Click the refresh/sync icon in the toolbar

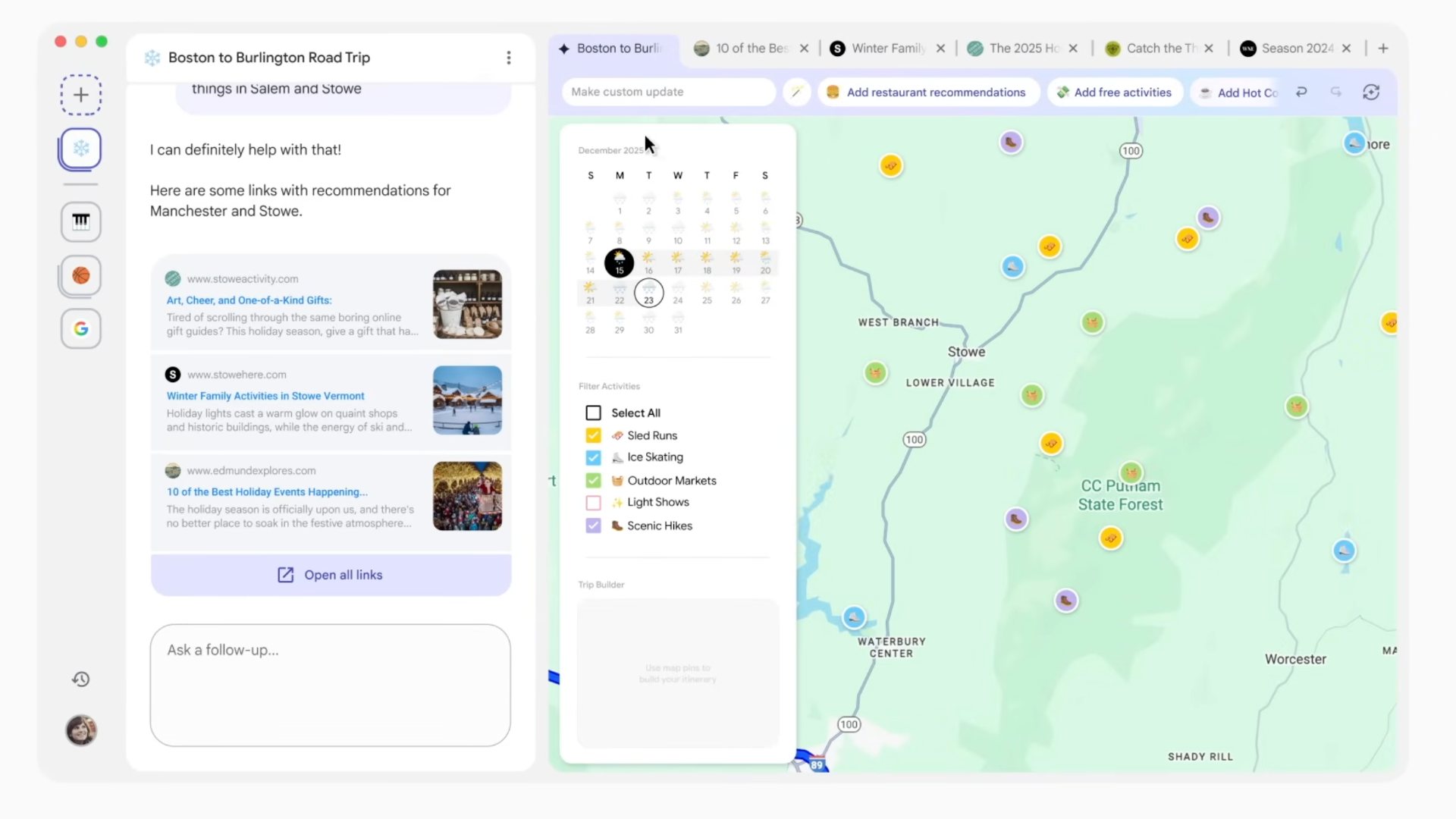[x=1373, y=92]
